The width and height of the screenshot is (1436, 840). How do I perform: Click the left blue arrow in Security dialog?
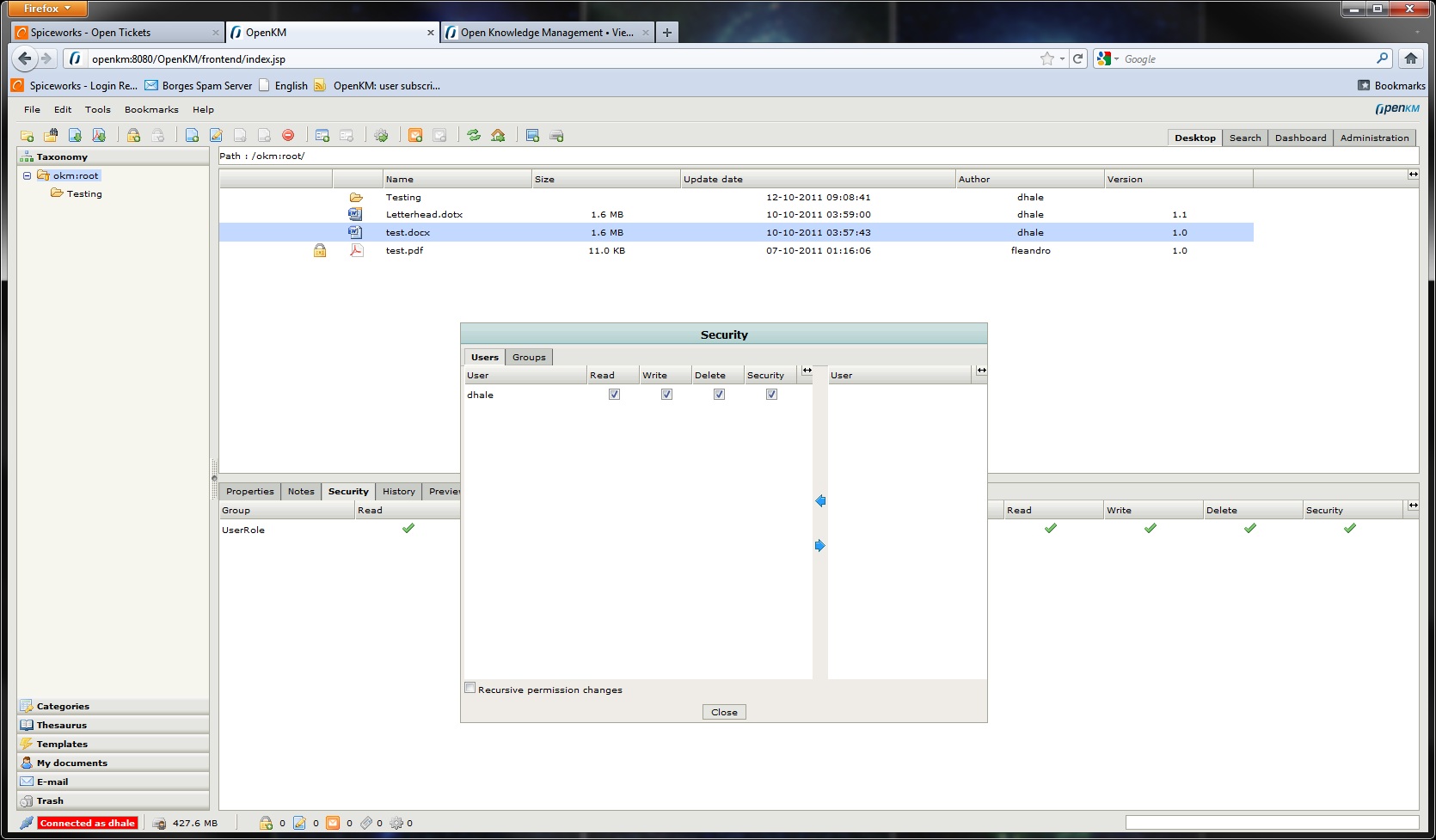(819, 501)
